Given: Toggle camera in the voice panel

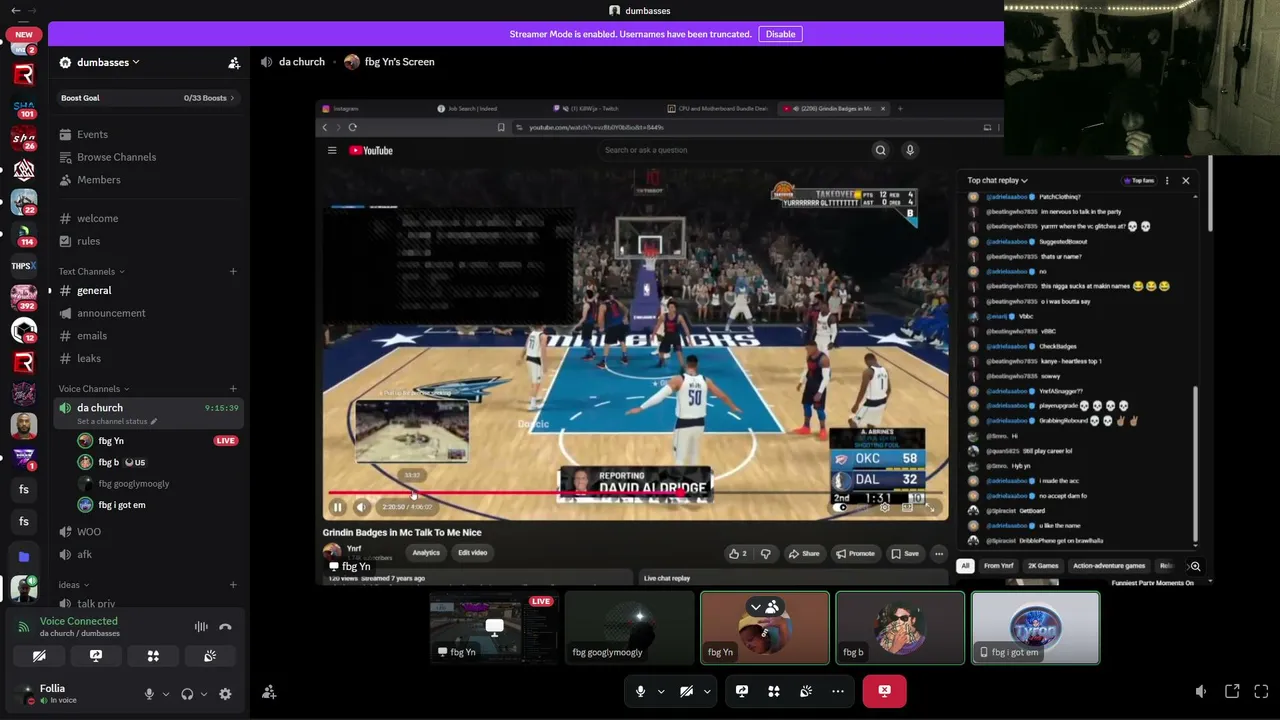Looking at the screenshot, I should coord(39,656).
